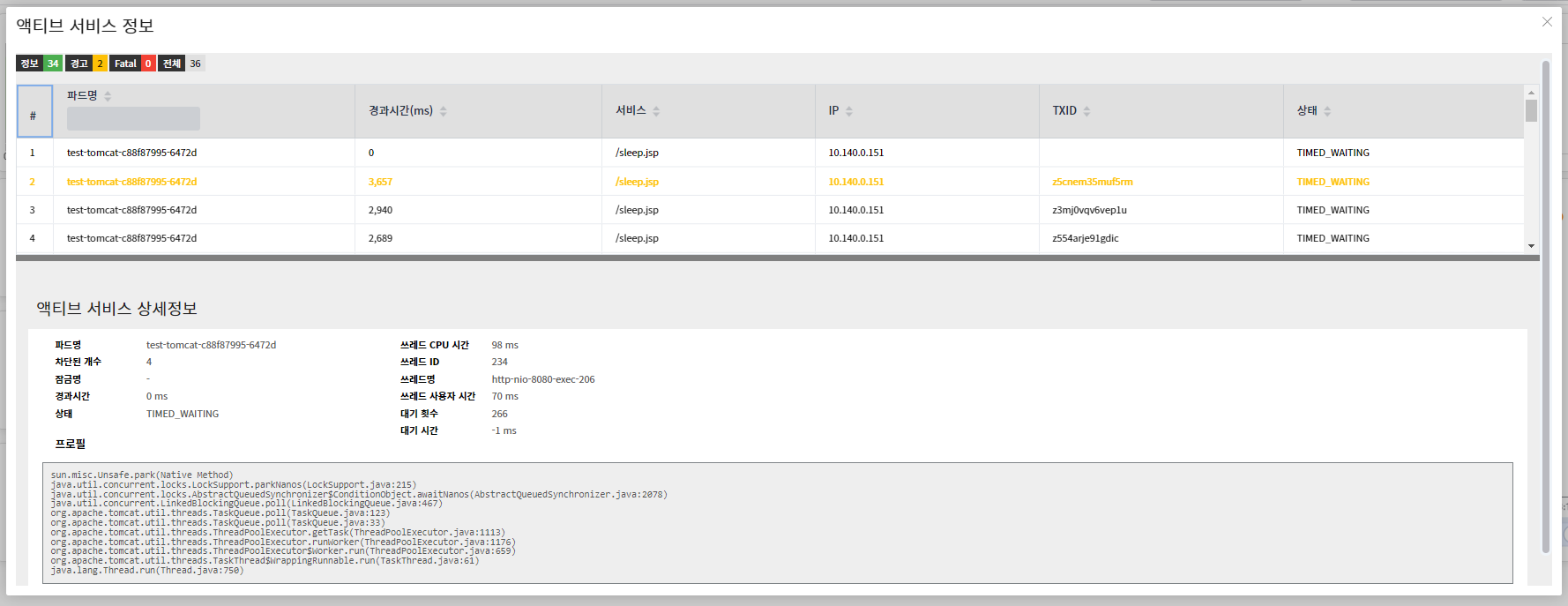Screen dimensions: 1568x606
Task: Sort the table by 파드명 column
Action: click(x=108, y=96)
